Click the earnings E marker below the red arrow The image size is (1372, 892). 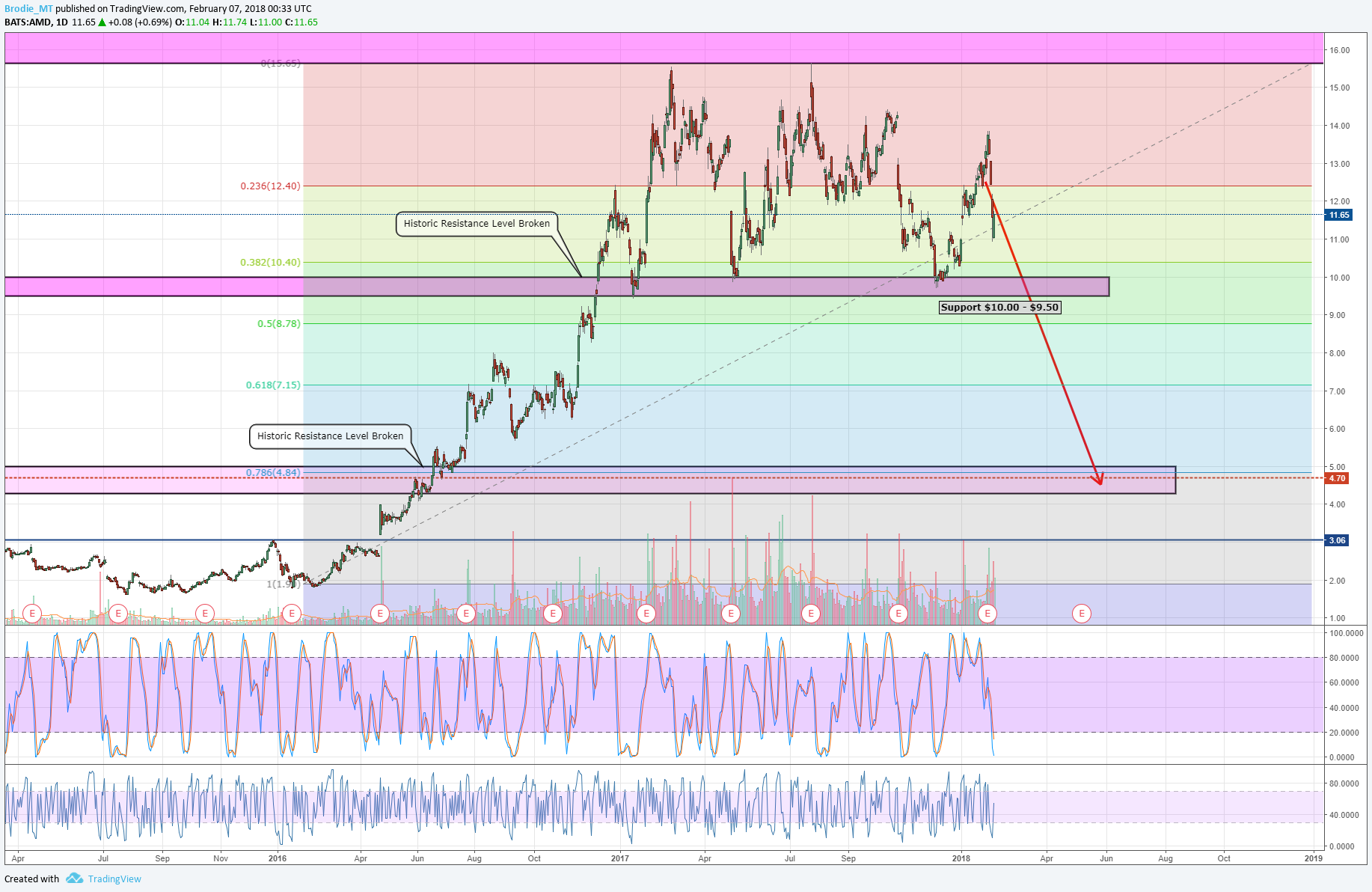tap(1082, 614)
